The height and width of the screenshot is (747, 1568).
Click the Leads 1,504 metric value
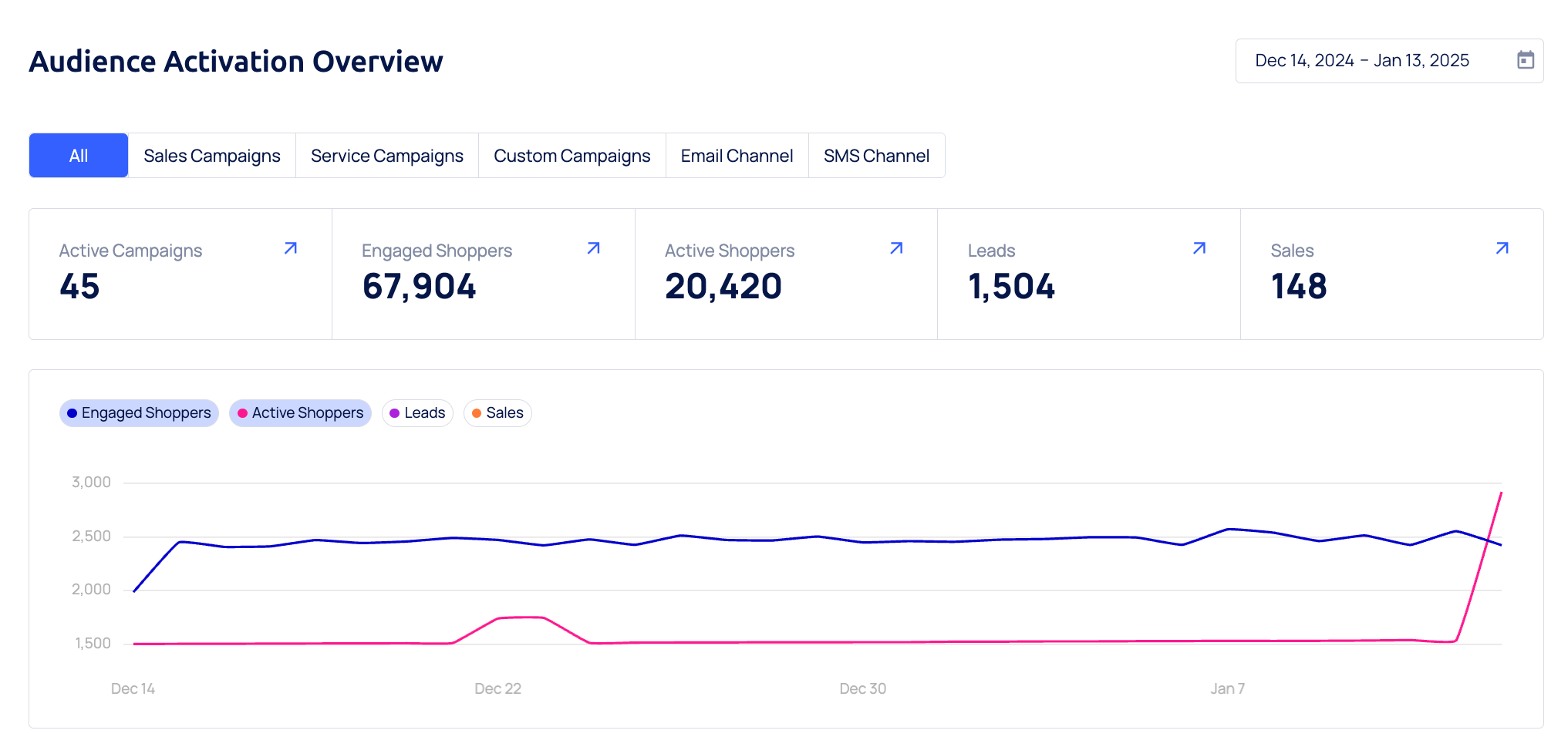[x=1010, y=287]
